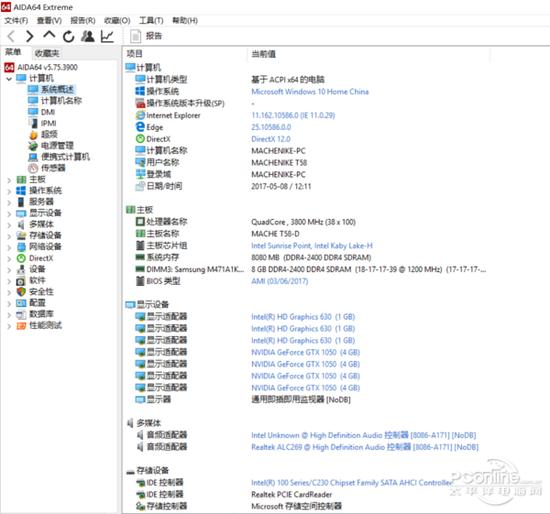Open the Internet Explorer version link

click(293, 115)
